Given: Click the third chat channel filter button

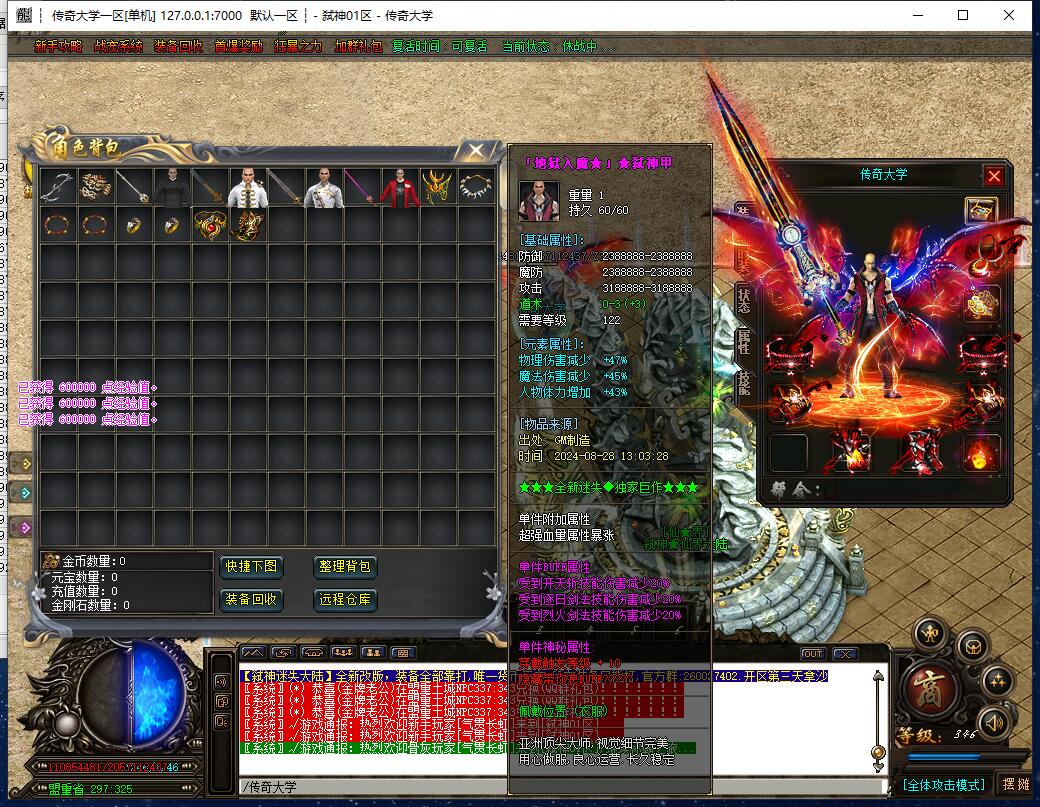Looking at the screenshot, I should tap(313, 653).
